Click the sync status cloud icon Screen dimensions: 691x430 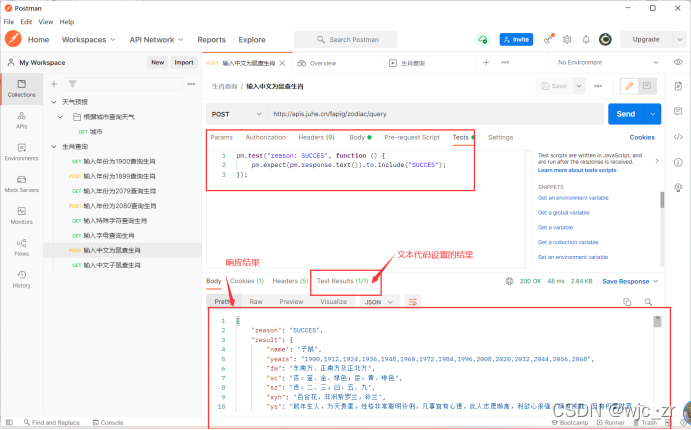(x=483, y=40)
